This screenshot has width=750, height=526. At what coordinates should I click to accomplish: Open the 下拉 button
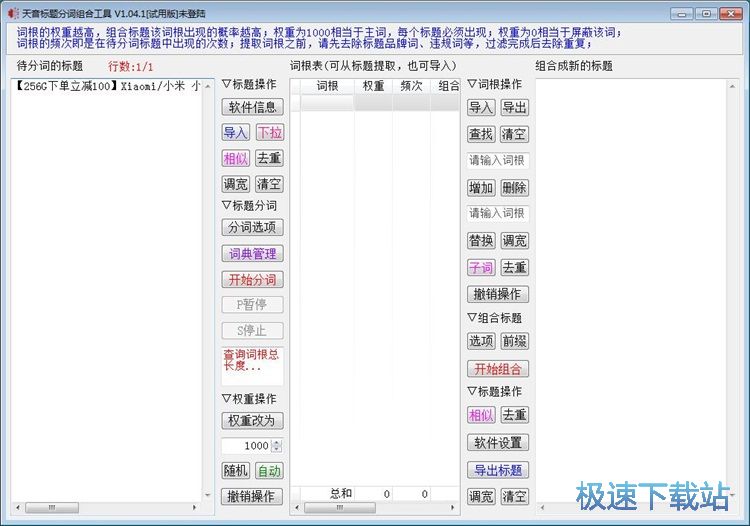coord(269,133)
